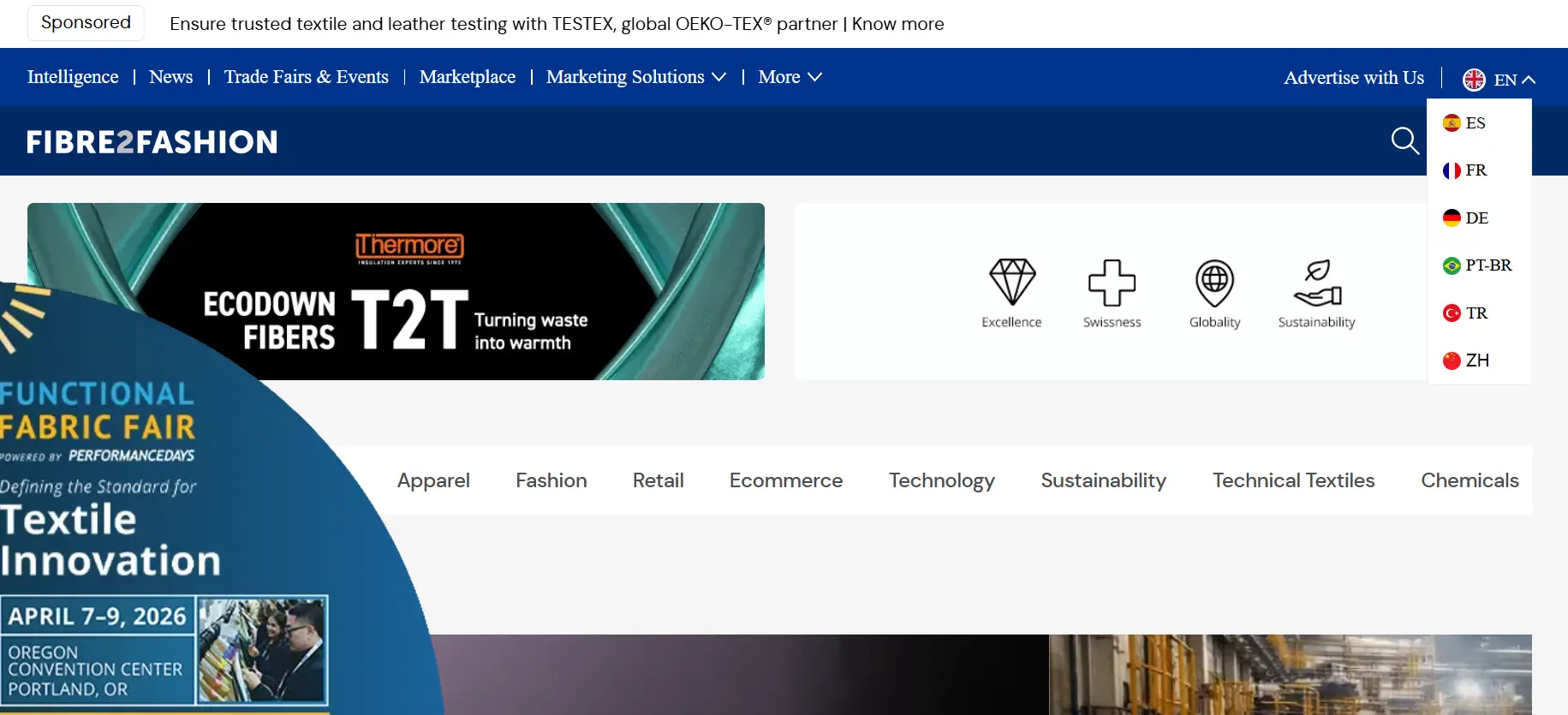The height and width of the screenshot is (715, 1568).
Task: Click the French flag icon
Action: pyautogui.click(x=1452, y=170)
